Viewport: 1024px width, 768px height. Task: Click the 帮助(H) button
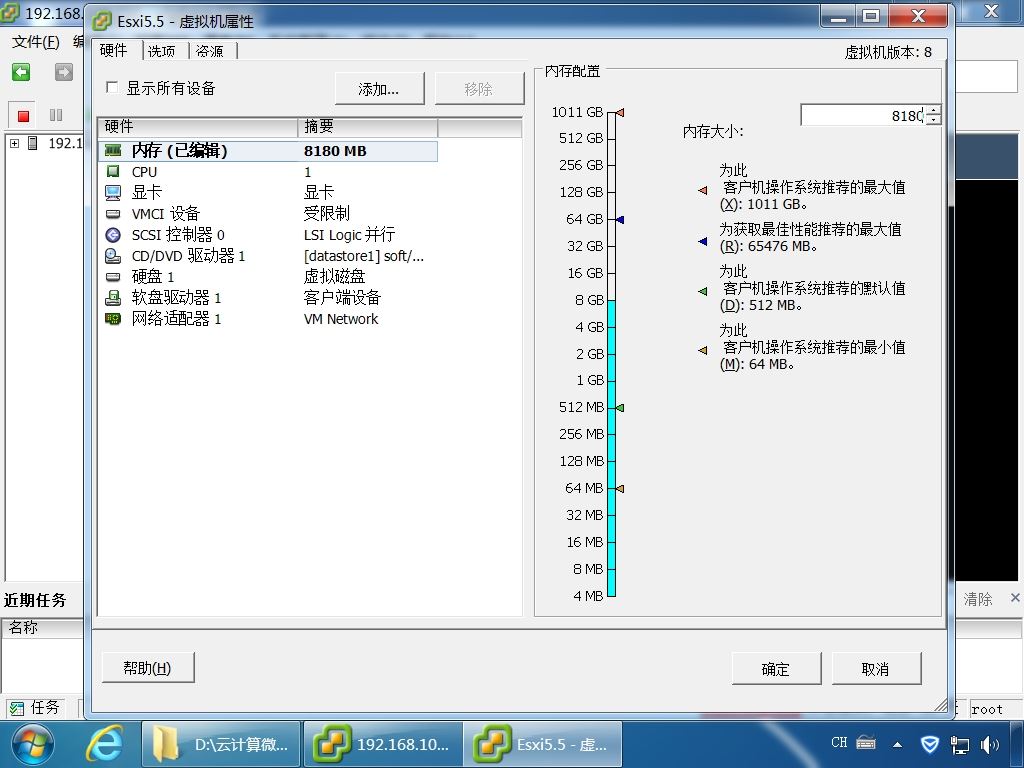click(x=148, y=667)
